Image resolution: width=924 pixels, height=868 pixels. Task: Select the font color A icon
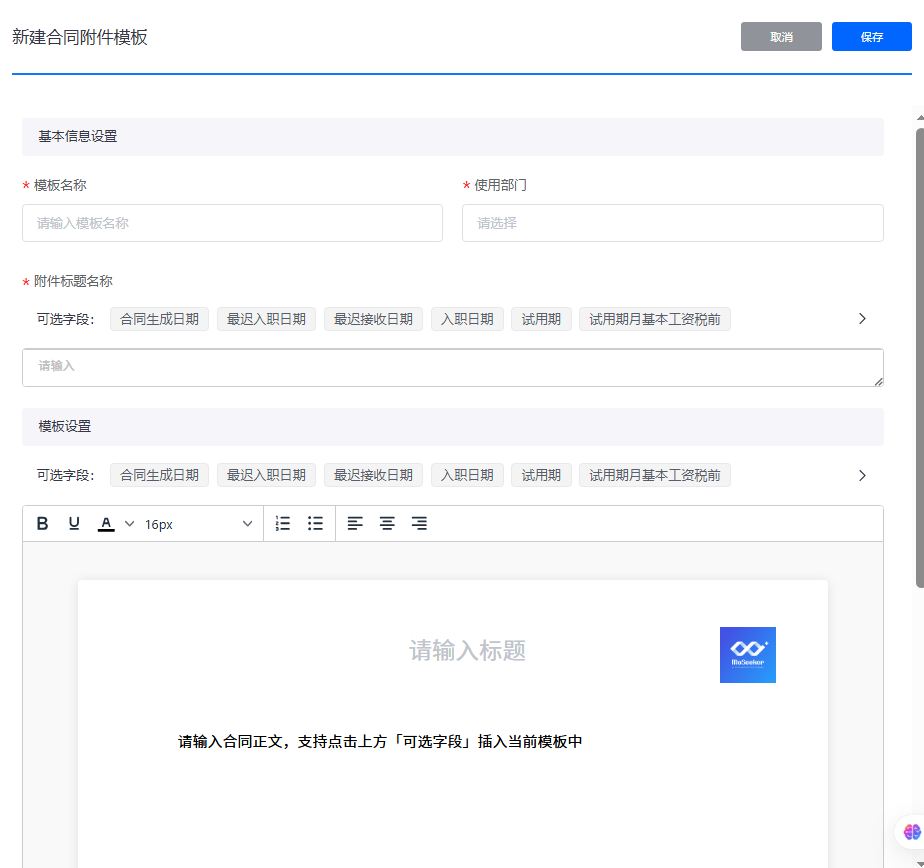coord(106,523)
